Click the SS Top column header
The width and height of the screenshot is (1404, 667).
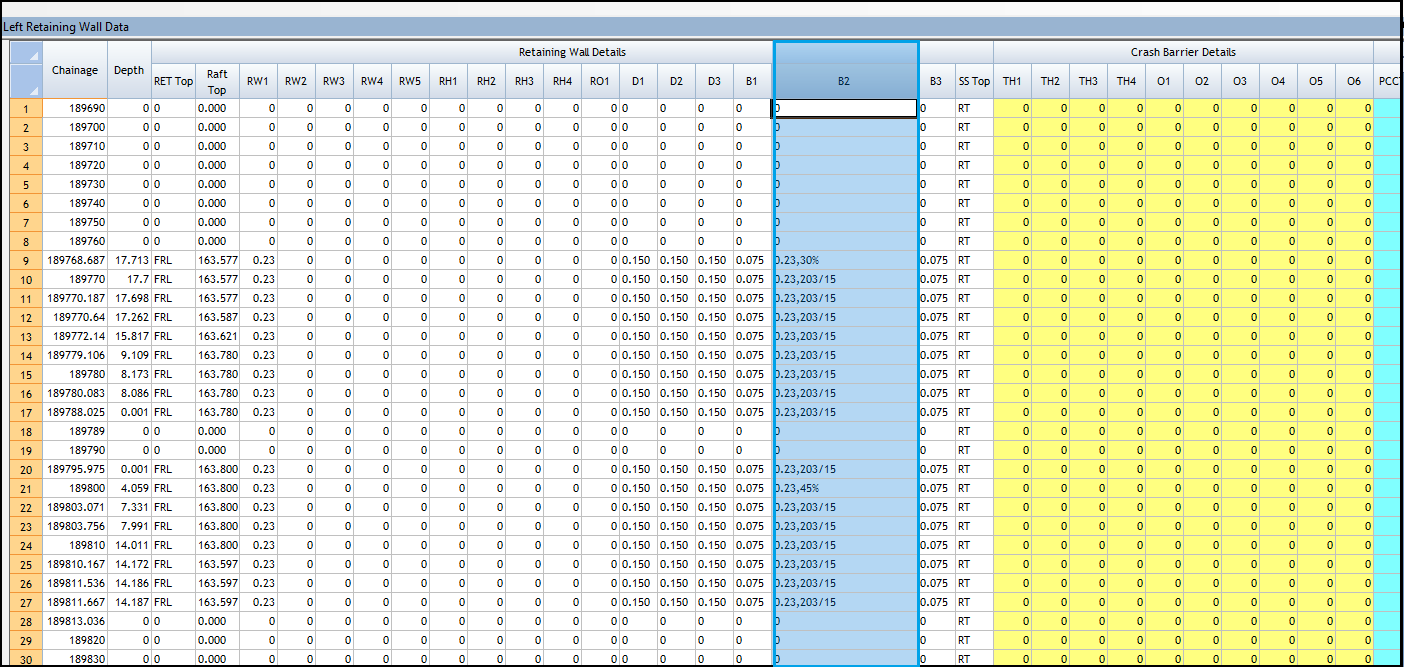pos(974,81)
